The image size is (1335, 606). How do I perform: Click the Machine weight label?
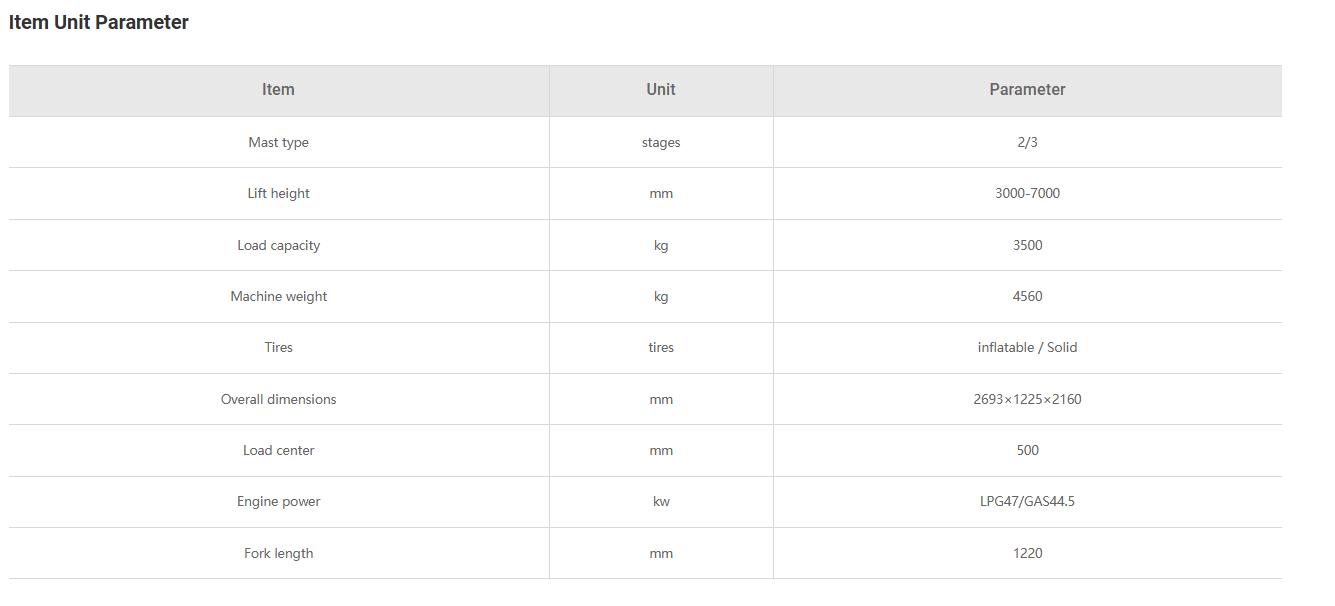coord(278,296)
